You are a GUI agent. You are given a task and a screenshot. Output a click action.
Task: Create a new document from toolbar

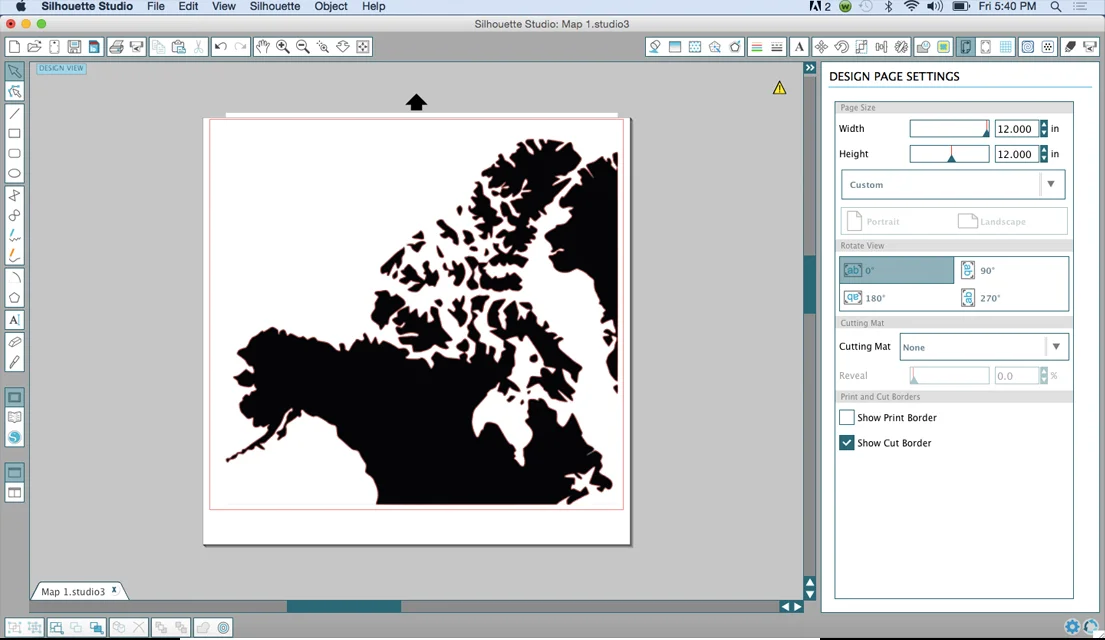(14, 47)
